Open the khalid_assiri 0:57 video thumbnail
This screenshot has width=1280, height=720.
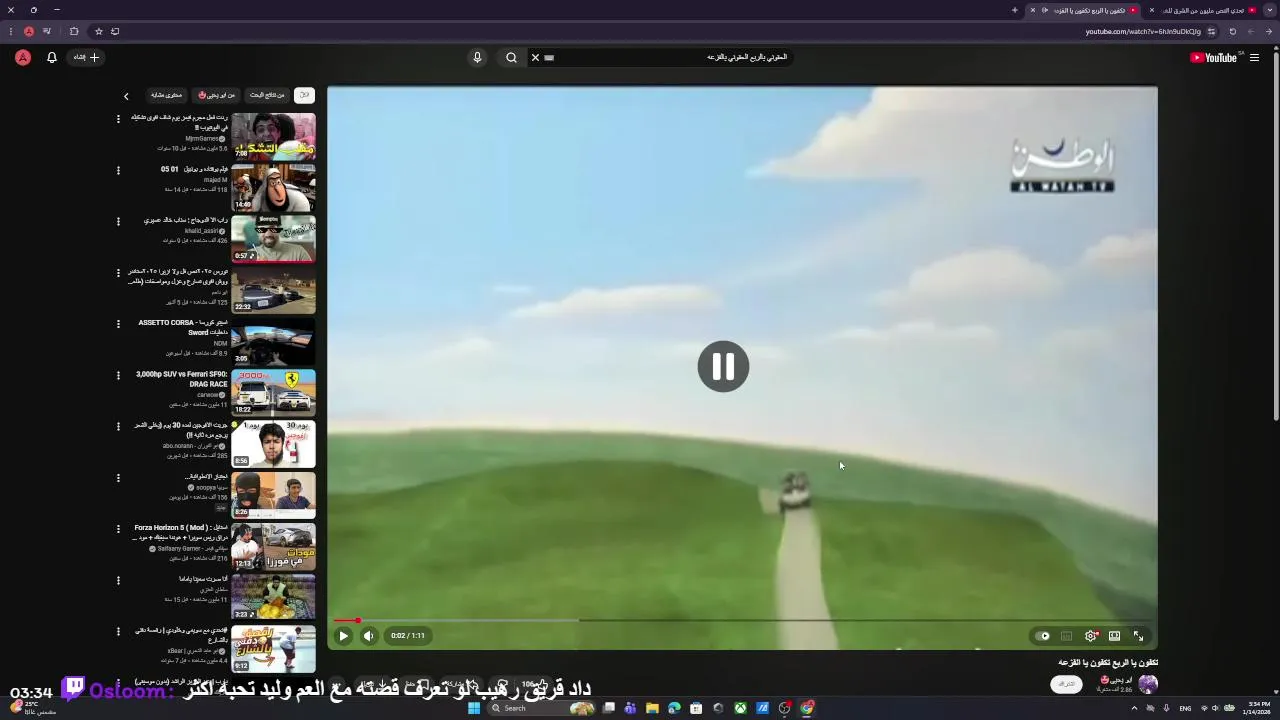click(x=273, y=238)
